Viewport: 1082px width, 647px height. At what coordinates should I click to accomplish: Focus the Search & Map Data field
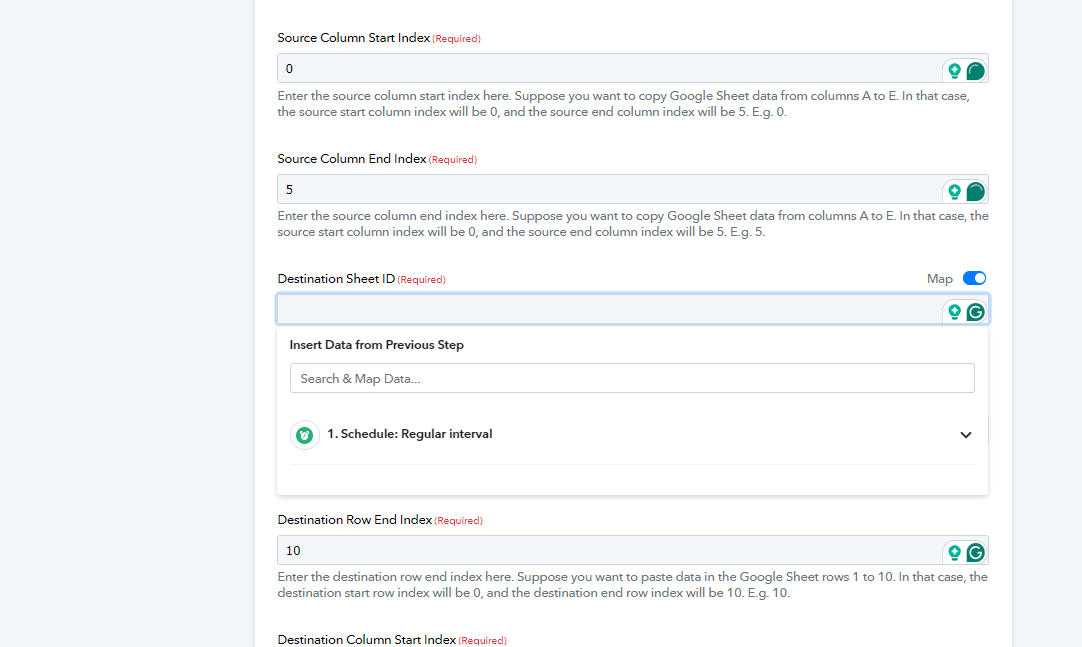632,378
